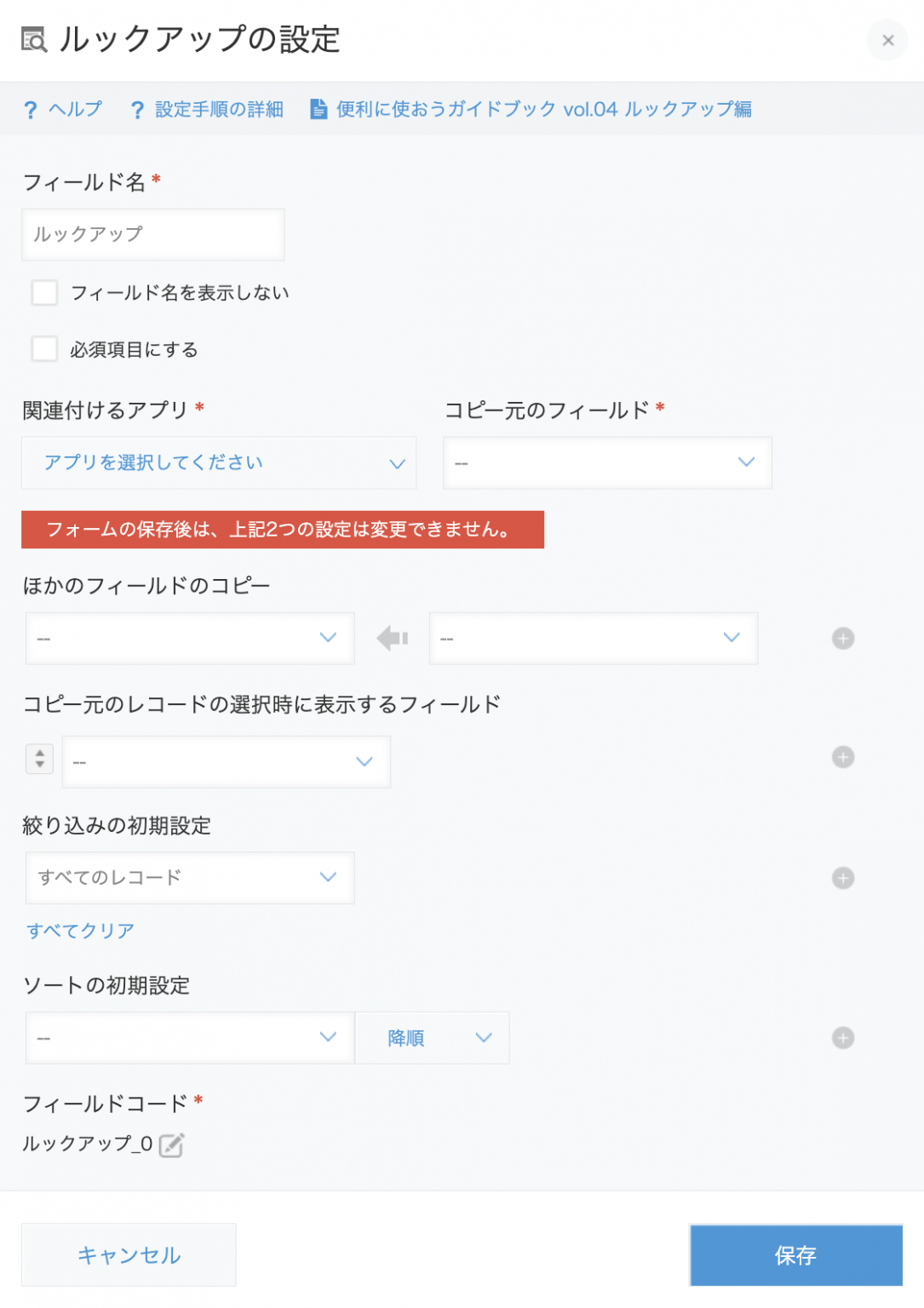Add another display field using the plus icon
This screenshot has width=924, height=1308.
(x=842, y=756)
